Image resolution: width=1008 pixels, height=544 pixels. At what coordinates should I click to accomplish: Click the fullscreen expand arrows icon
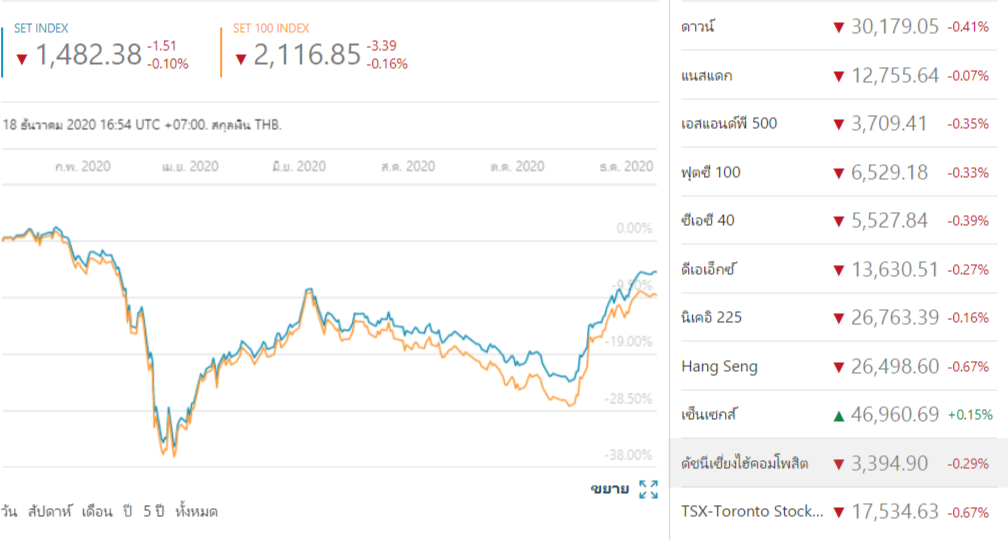[x=648, y=489]
